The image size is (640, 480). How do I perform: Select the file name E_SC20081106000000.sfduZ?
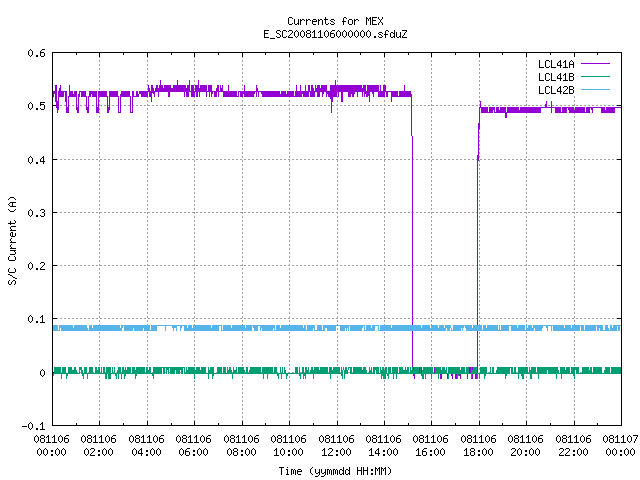pos(335,34)
